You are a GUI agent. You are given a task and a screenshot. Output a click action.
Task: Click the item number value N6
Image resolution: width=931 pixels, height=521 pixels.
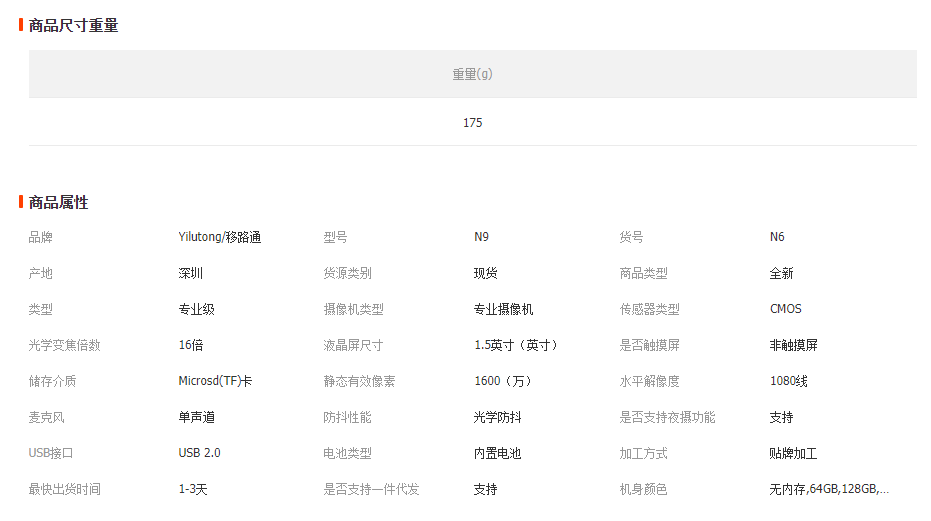tap(777, 237)
